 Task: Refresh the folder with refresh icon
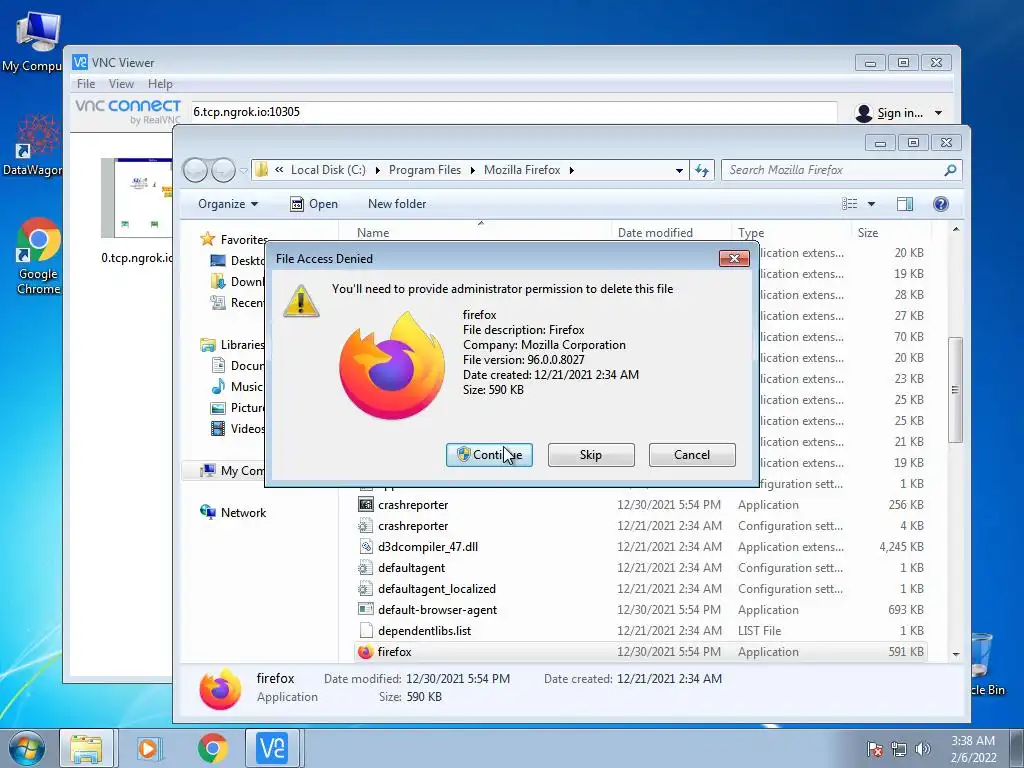pos(702,170)
